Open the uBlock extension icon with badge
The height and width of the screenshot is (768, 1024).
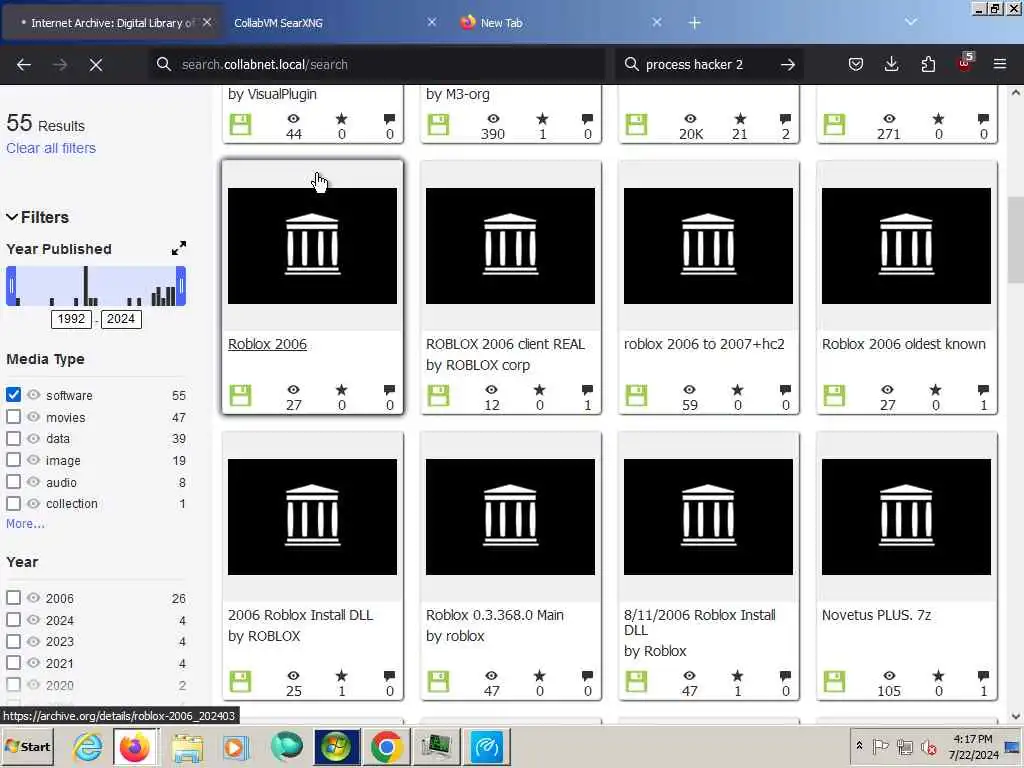pyautogui.click(x=965, y=63)
